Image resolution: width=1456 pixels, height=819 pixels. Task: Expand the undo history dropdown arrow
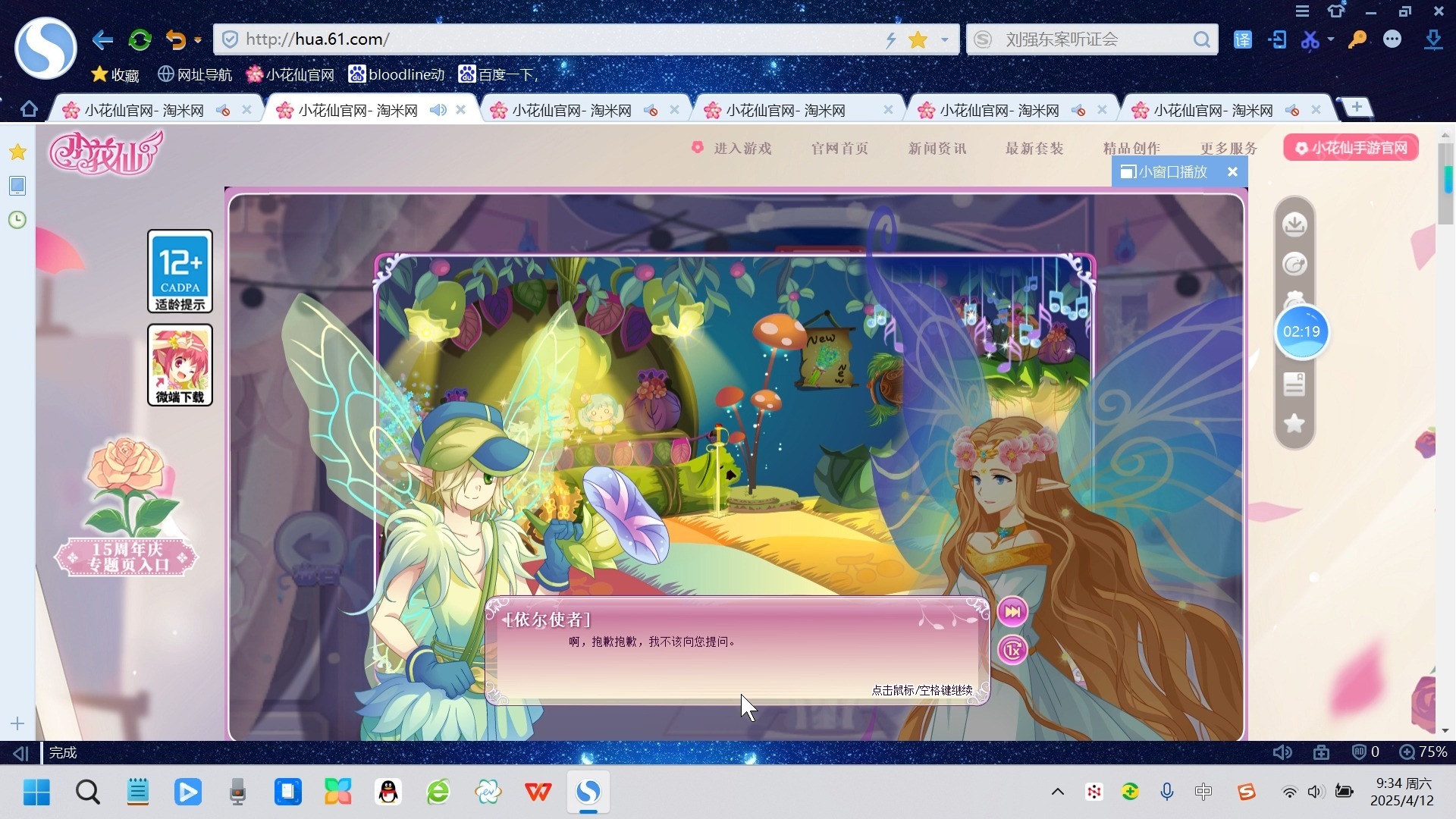(198, 39)
